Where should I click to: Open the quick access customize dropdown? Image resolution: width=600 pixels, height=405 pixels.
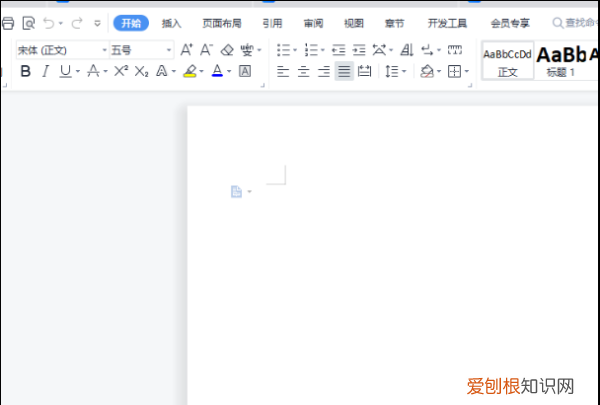pyautogui.click(x=98, y=24)
